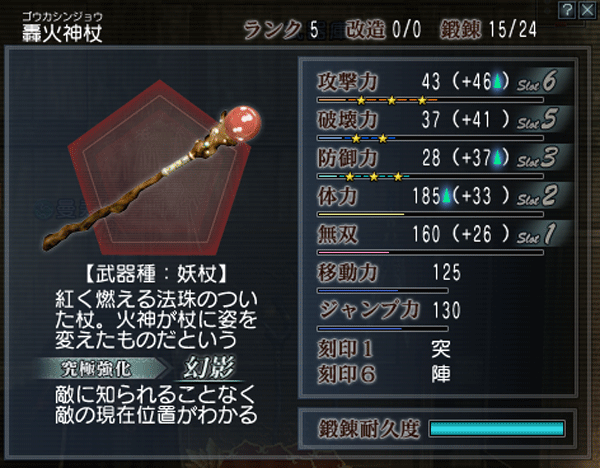Click the 攻撃力 star gauge bar
Viewport: 600px width, 468px height.
point(430,100)
